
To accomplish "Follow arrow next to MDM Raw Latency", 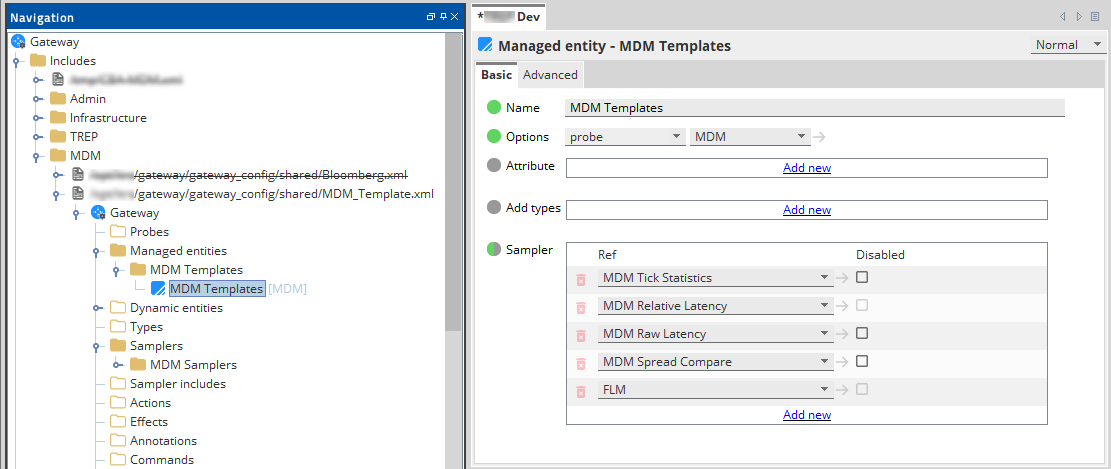I will tap(843, 334).
